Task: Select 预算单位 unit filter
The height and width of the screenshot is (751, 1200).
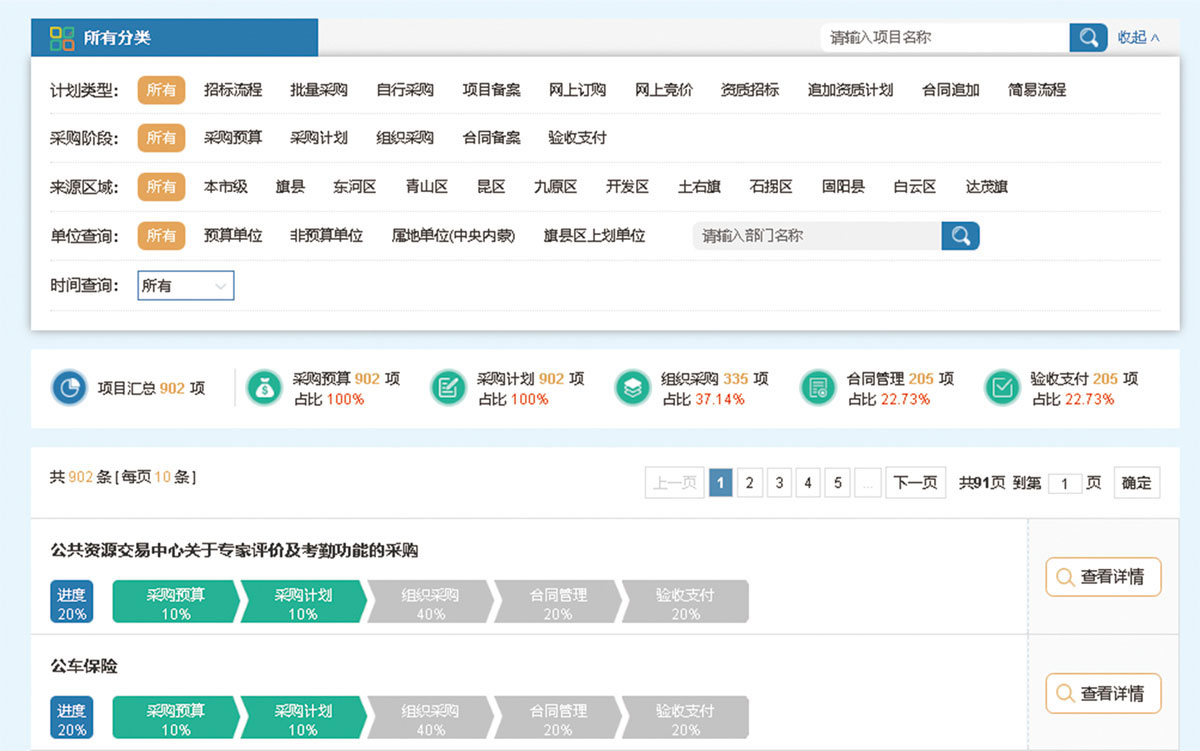Action: pyautogui.click(x=233, y=236)
